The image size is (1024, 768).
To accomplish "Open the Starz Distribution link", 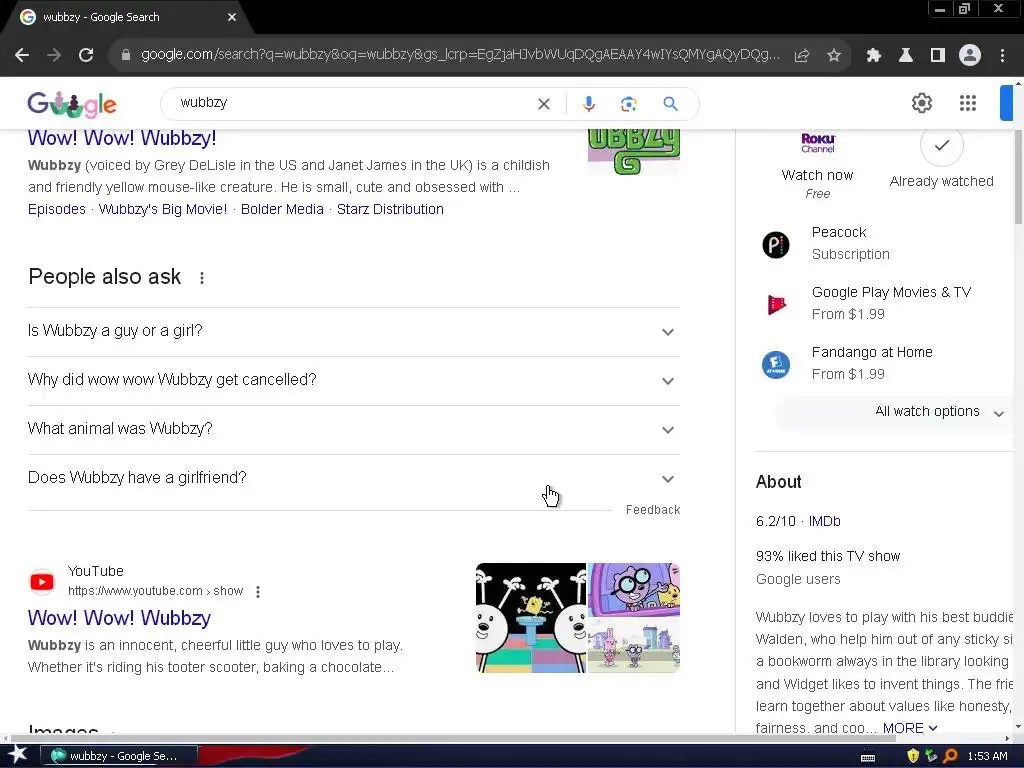I will tap(390, 209).
